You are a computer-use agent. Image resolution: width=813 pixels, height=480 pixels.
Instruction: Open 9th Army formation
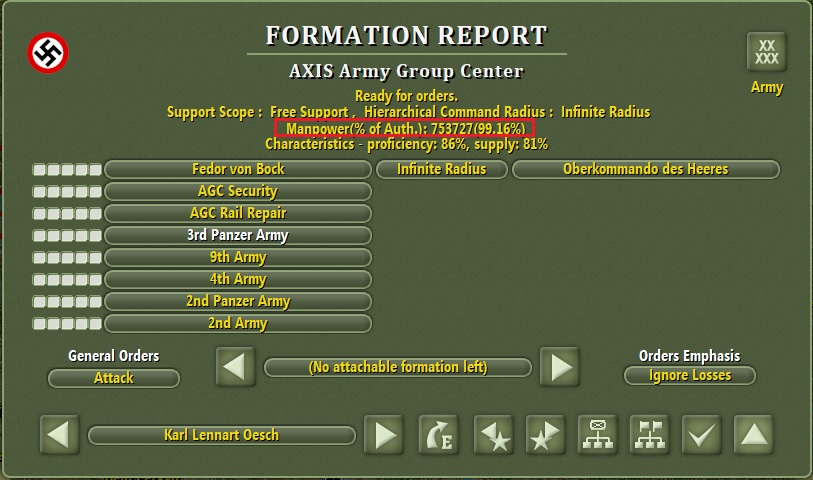pyautogui.click(x=238, y=257)
